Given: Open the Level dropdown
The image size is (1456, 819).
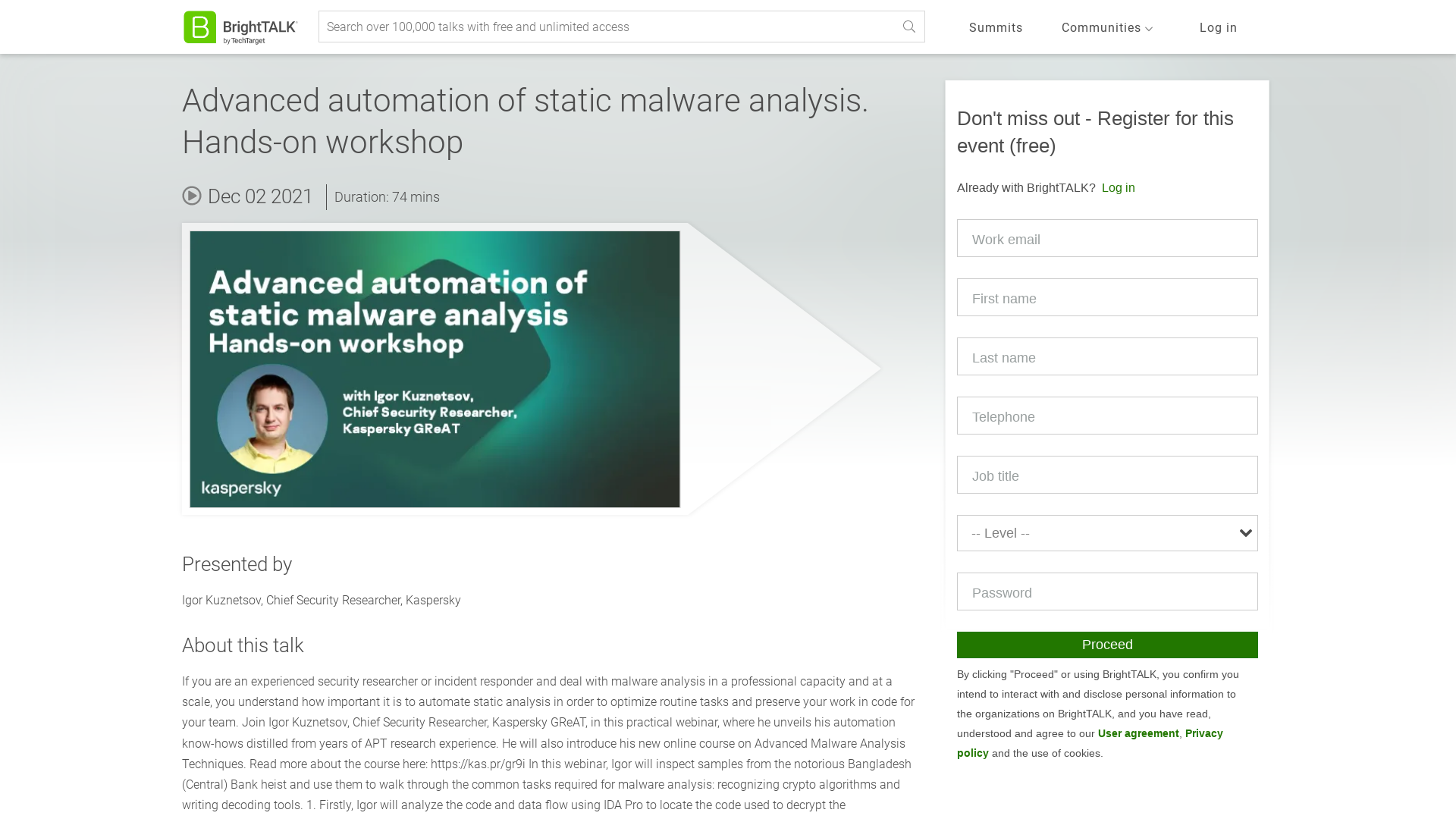Looking at the screenshot, I should pyautogui.click(x=1107, y=533).
